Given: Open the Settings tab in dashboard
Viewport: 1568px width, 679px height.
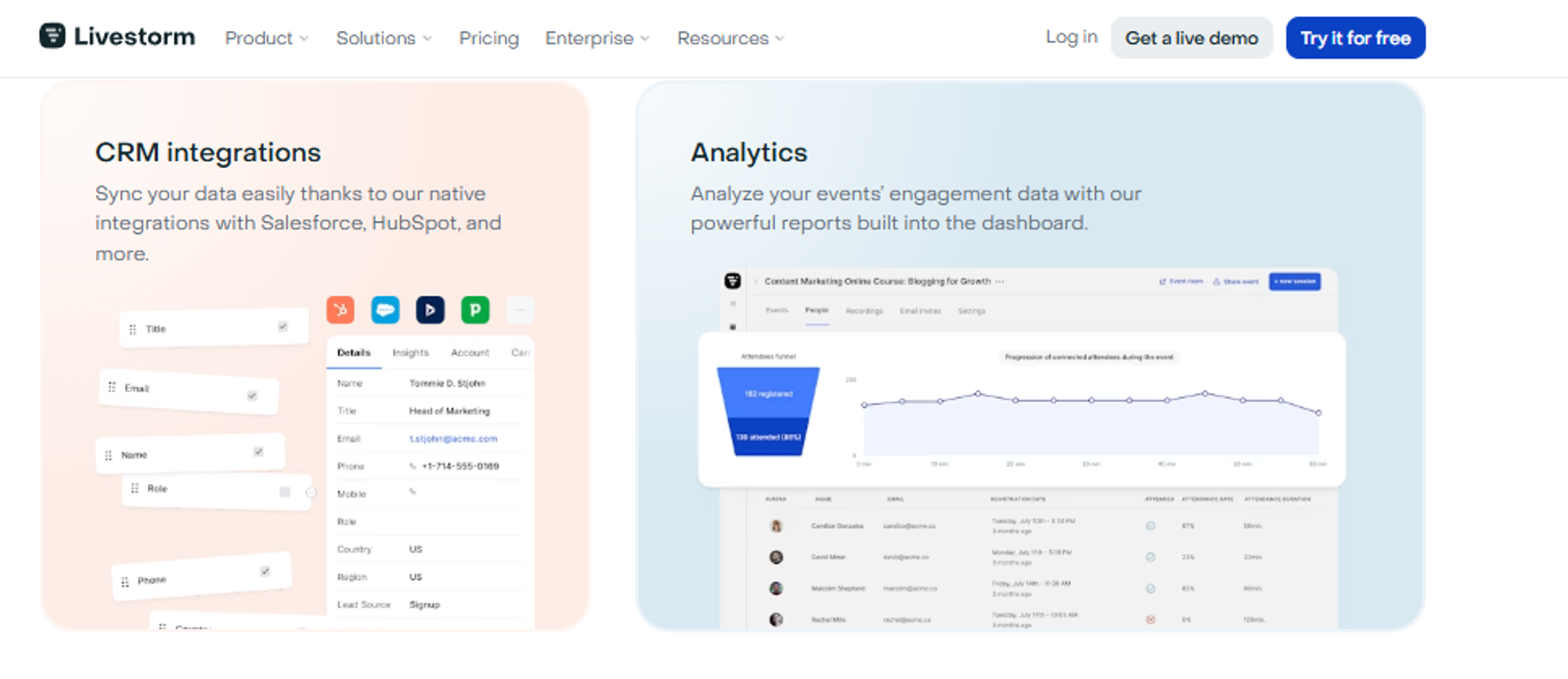Looking at the screenshot, I should (972, 311).
